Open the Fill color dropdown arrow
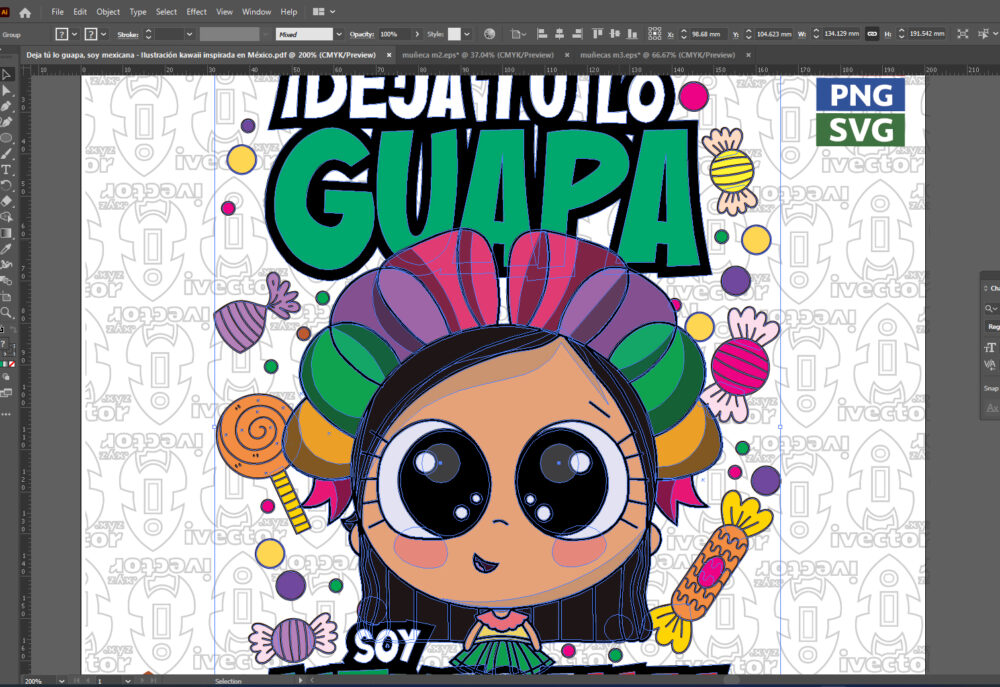 pos(74,34)
